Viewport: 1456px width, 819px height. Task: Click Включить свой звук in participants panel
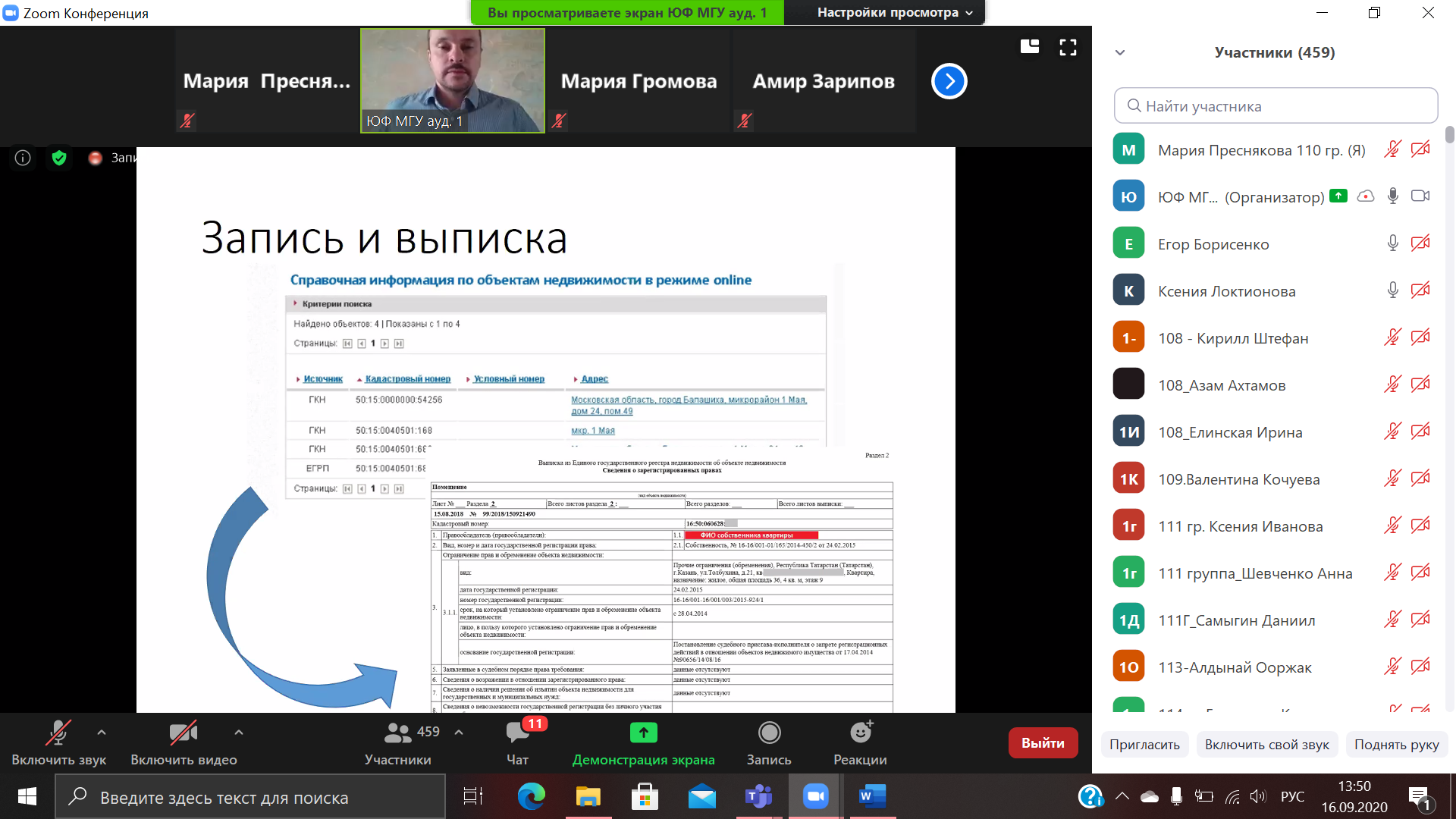click(1266, 745)
